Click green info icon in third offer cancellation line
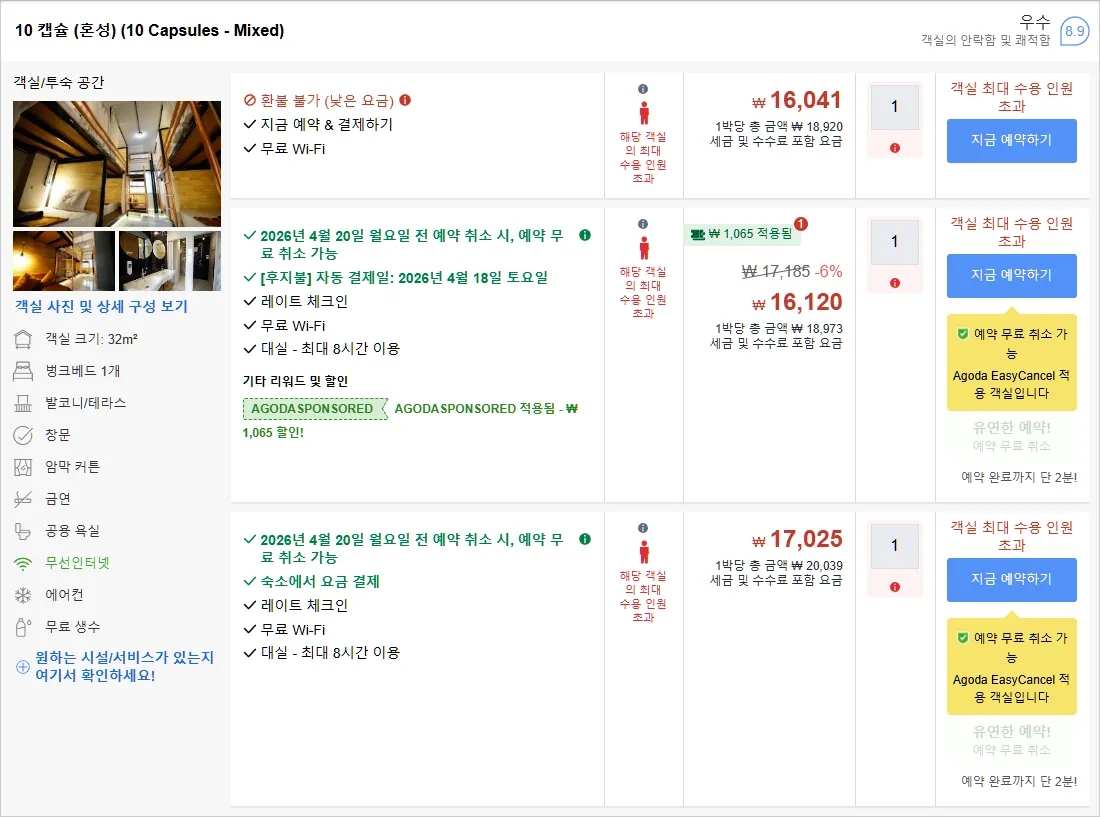Image resolution: width=1100 pixels, height=818 pixels. coord(584,539)
